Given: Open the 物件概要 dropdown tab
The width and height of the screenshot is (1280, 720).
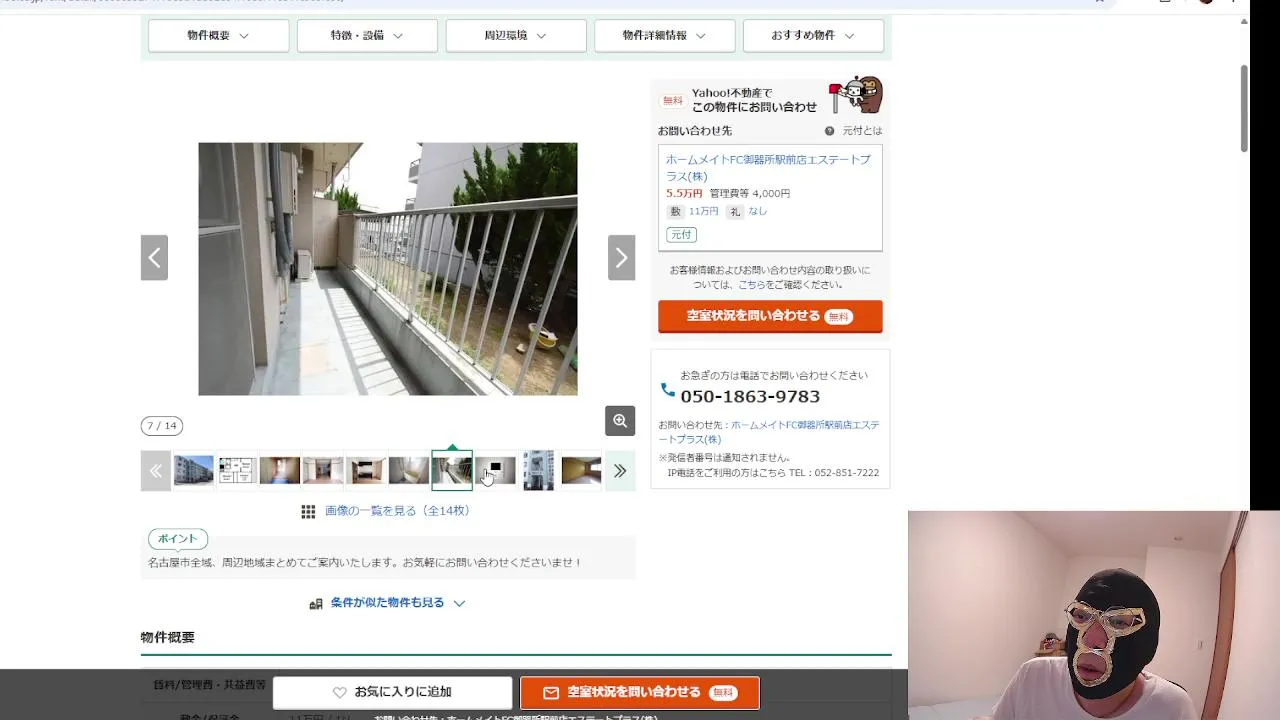Looking at the screenshot, I should click(218, 35).
